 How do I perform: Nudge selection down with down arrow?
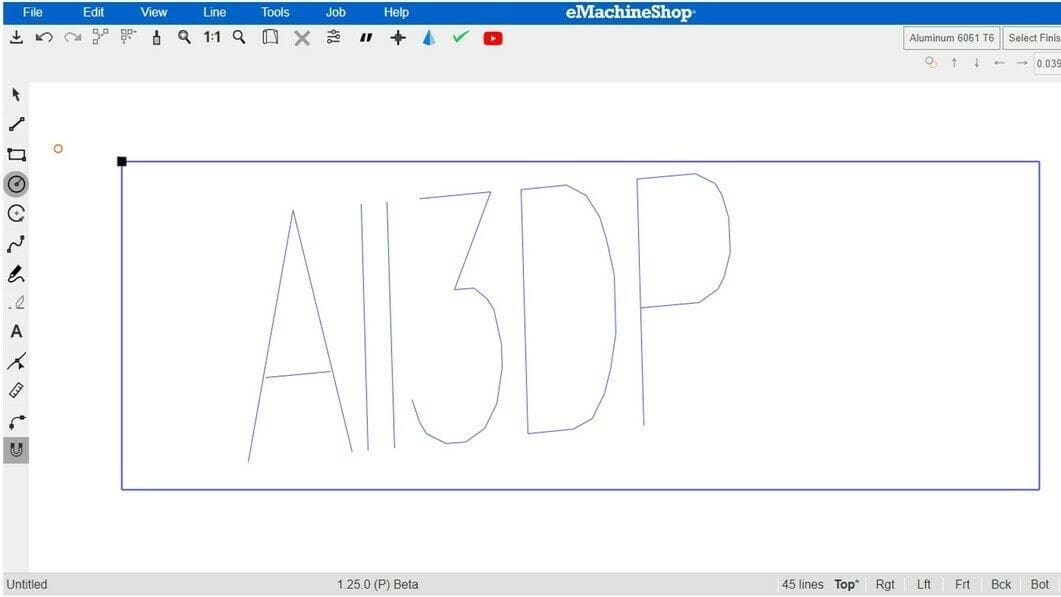[x=976, y=63]
